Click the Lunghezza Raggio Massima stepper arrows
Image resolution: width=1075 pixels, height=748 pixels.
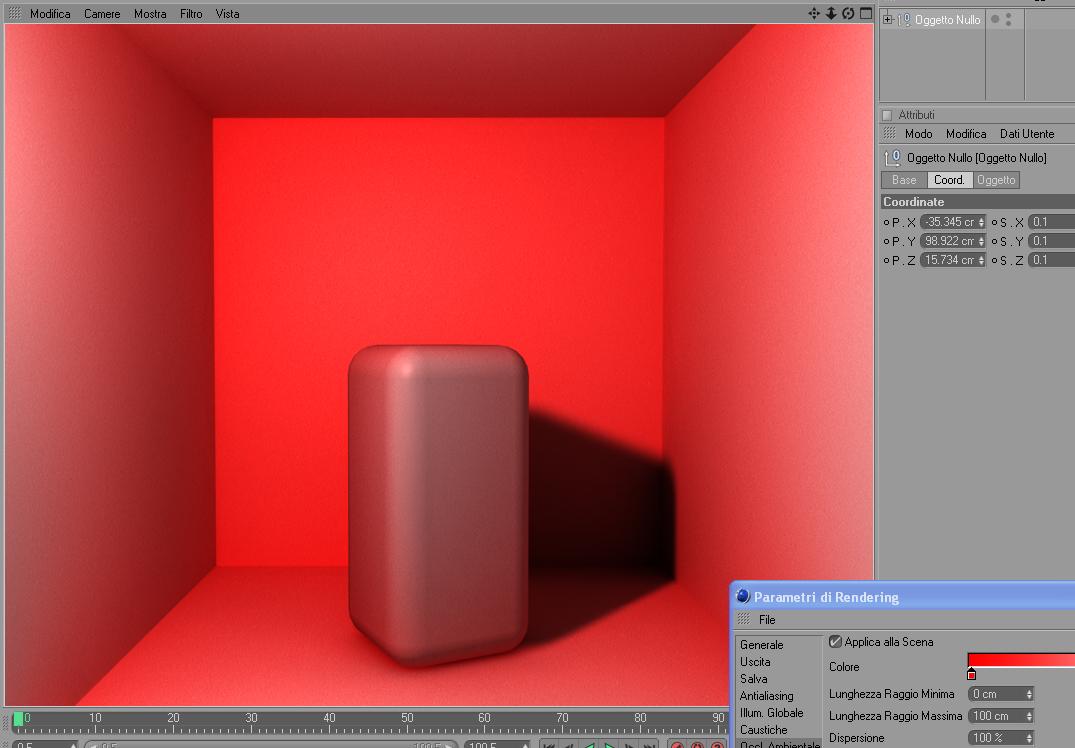tap(1029, 716)
